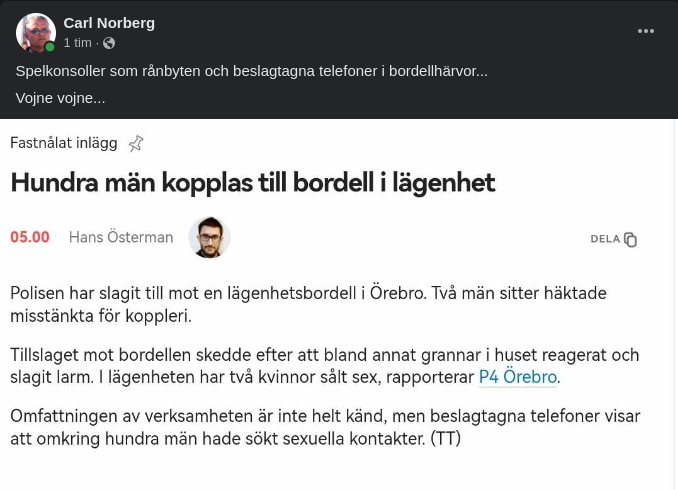This screenshot has width=678, height=490.
Task: Open author Hans Österman's name link
Action: (121, 238)
